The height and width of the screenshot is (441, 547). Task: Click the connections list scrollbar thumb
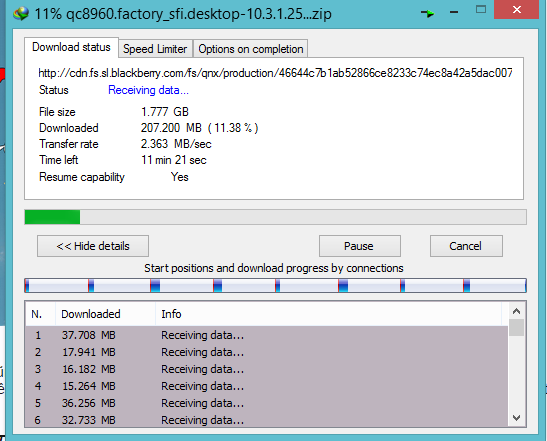point(517,327)
